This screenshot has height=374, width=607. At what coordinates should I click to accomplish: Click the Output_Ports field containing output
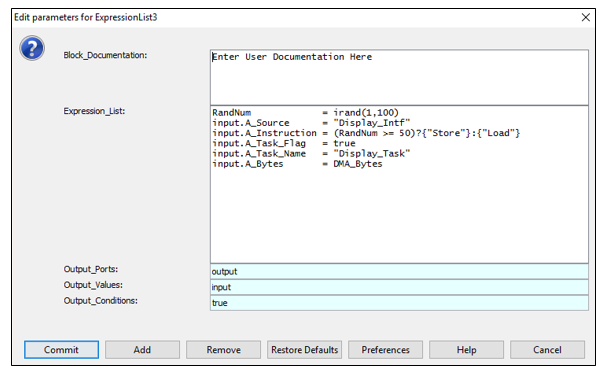point(399,271)
